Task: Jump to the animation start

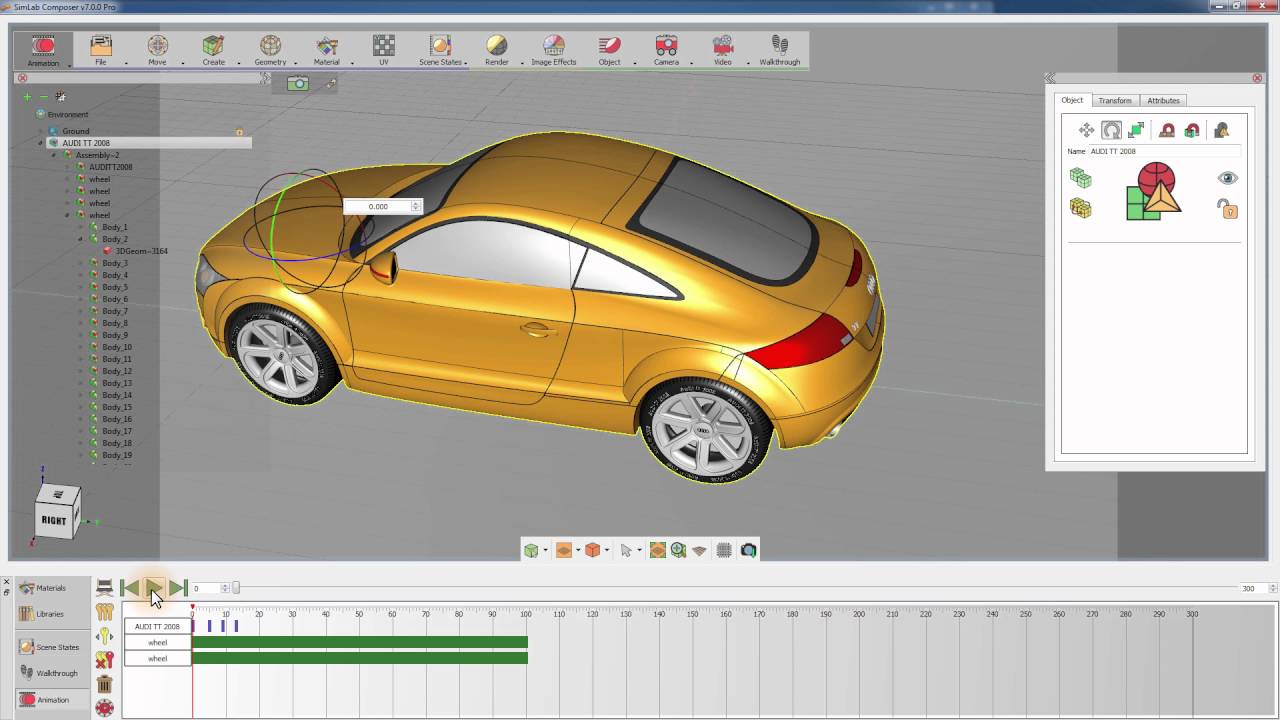Action: 130,588
